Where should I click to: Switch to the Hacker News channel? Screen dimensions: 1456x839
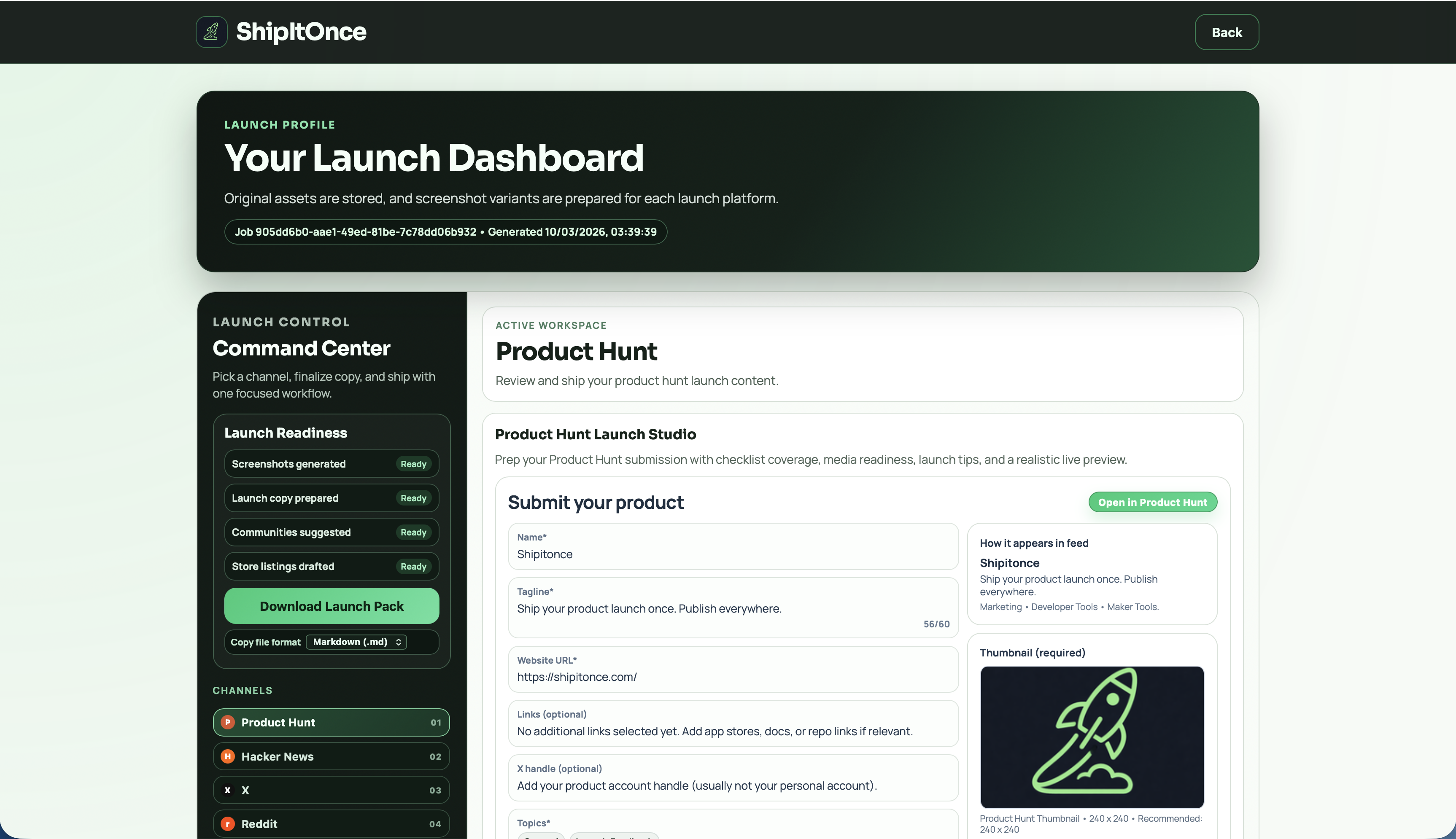click(x=331, y=756)
